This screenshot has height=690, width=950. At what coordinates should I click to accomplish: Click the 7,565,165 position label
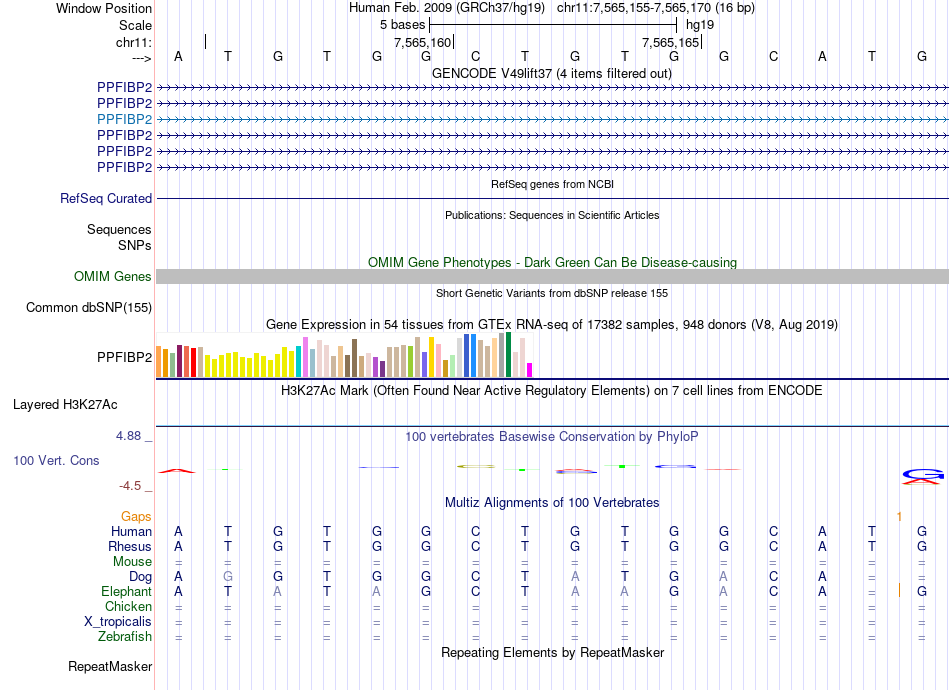coord(671,42)
